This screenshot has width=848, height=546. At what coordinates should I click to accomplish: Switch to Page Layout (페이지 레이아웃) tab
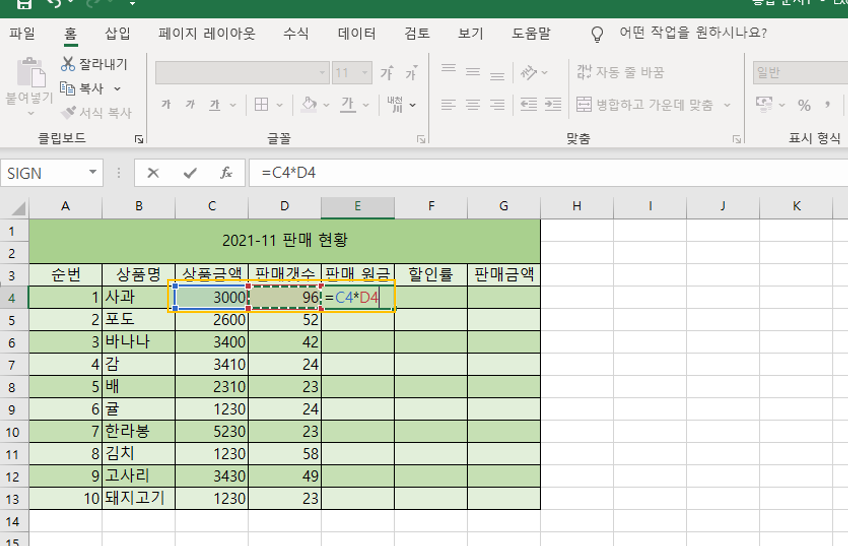pos(207,34)
